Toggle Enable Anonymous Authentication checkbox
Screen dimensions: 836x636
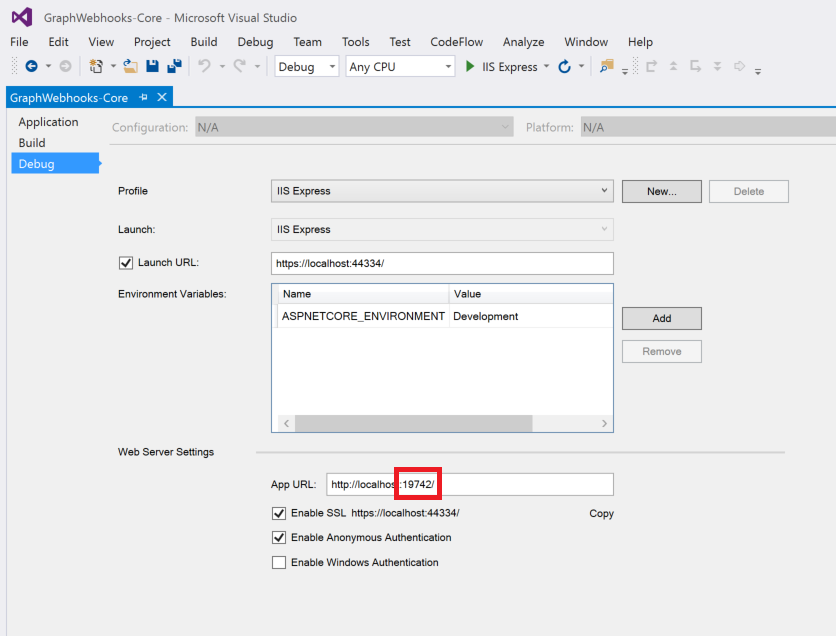coord(279,537)
